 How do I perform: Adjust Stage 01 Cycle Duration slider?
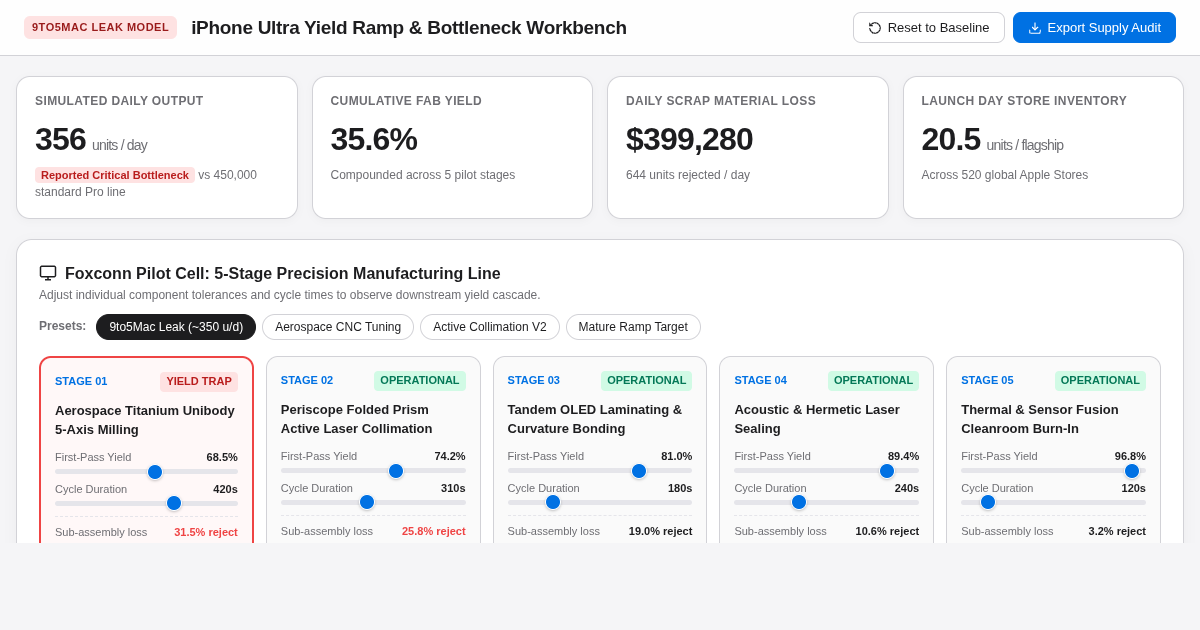pos(146,503)
